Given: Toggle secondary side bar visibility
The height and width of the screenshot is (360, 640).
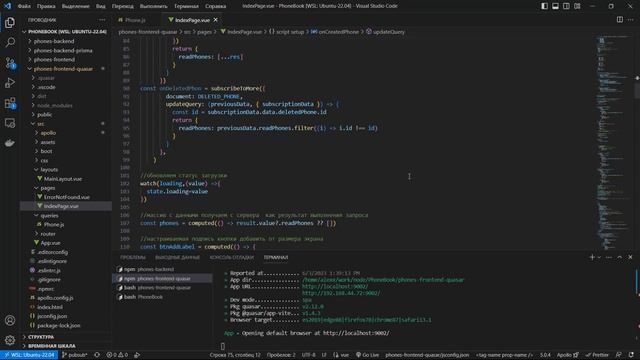Looking at the screenshot, I should click(566, 6).
